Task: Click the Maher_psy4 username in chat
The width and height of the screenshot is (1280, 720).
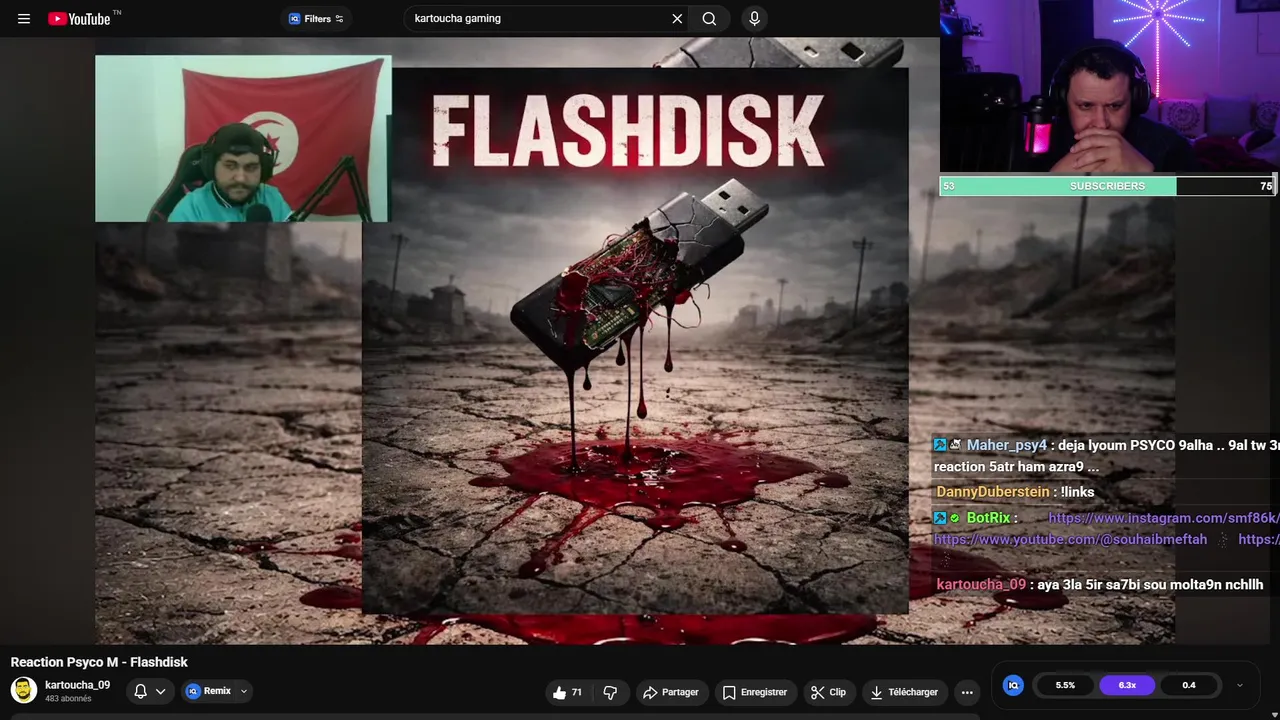Action: 1006,445
